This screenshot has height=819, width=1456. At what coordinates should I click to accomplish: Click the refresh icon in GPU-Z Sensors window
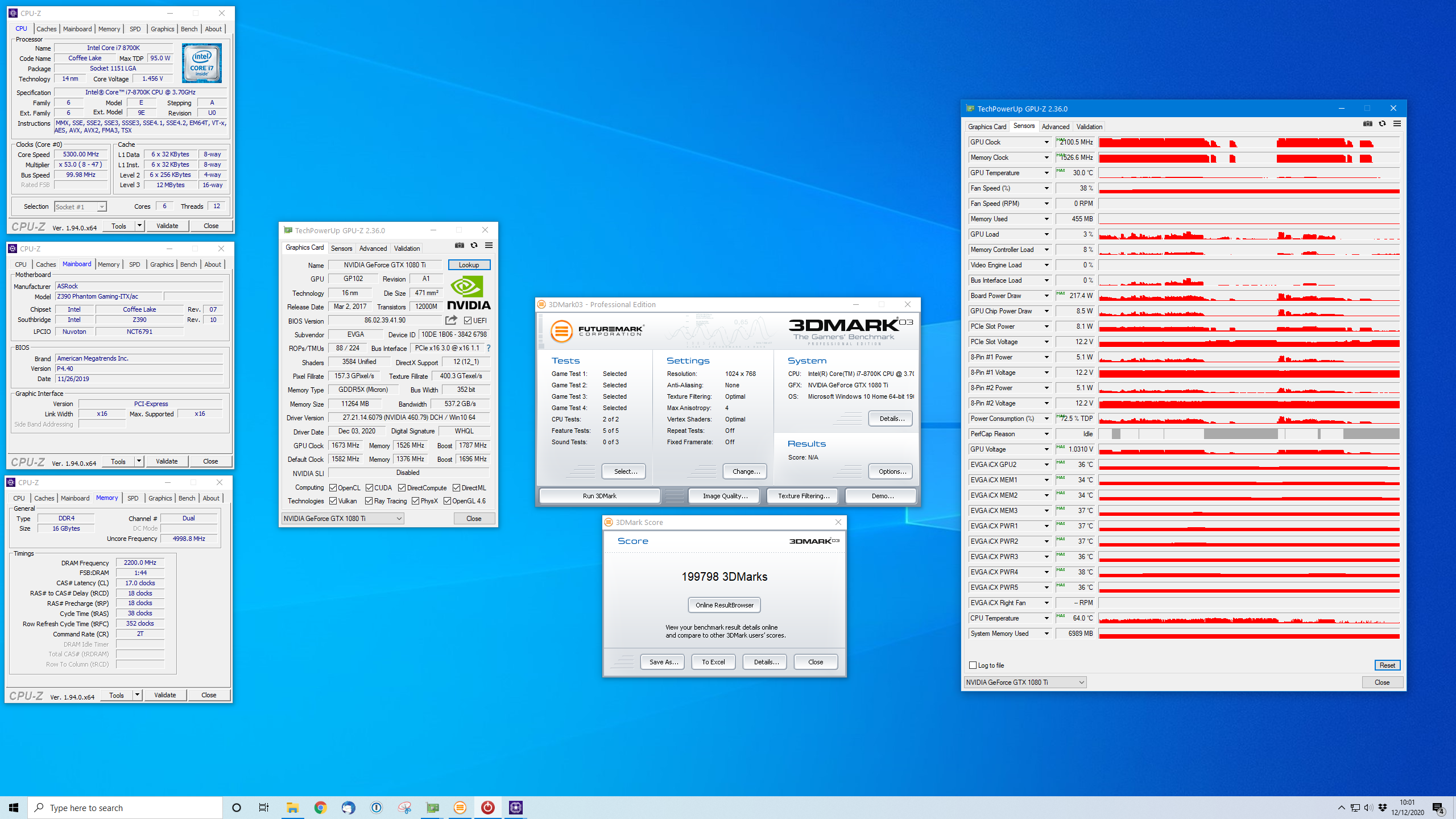click(x=1382, y=124)
